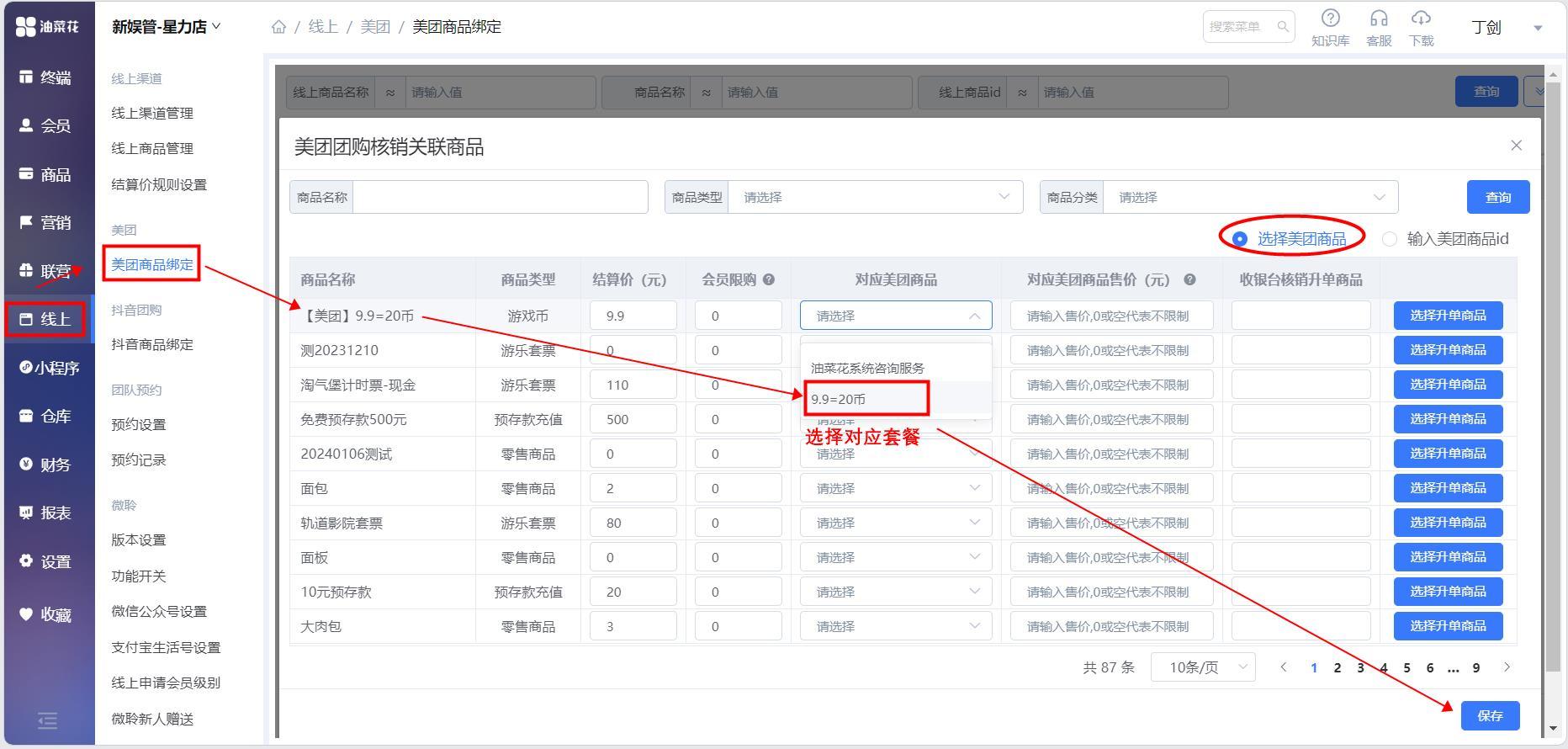Show the 对应美团商品售价 help tooltip icon
Image resolution: width=1568 pixels, height=749 pixels.
tap(1189, 279)
